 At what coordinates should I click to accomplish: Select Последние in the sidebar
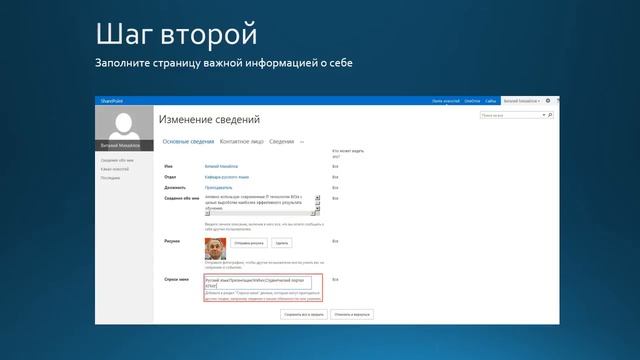point(110,178)
